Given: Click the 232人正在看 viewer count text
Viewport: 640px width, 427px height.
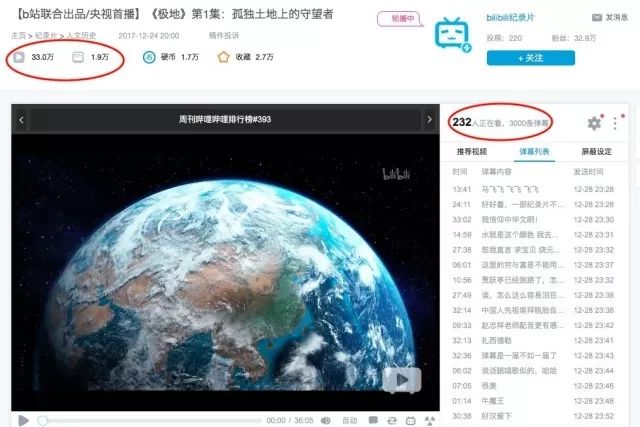Looking at the screenshot, I should (478, 122).
